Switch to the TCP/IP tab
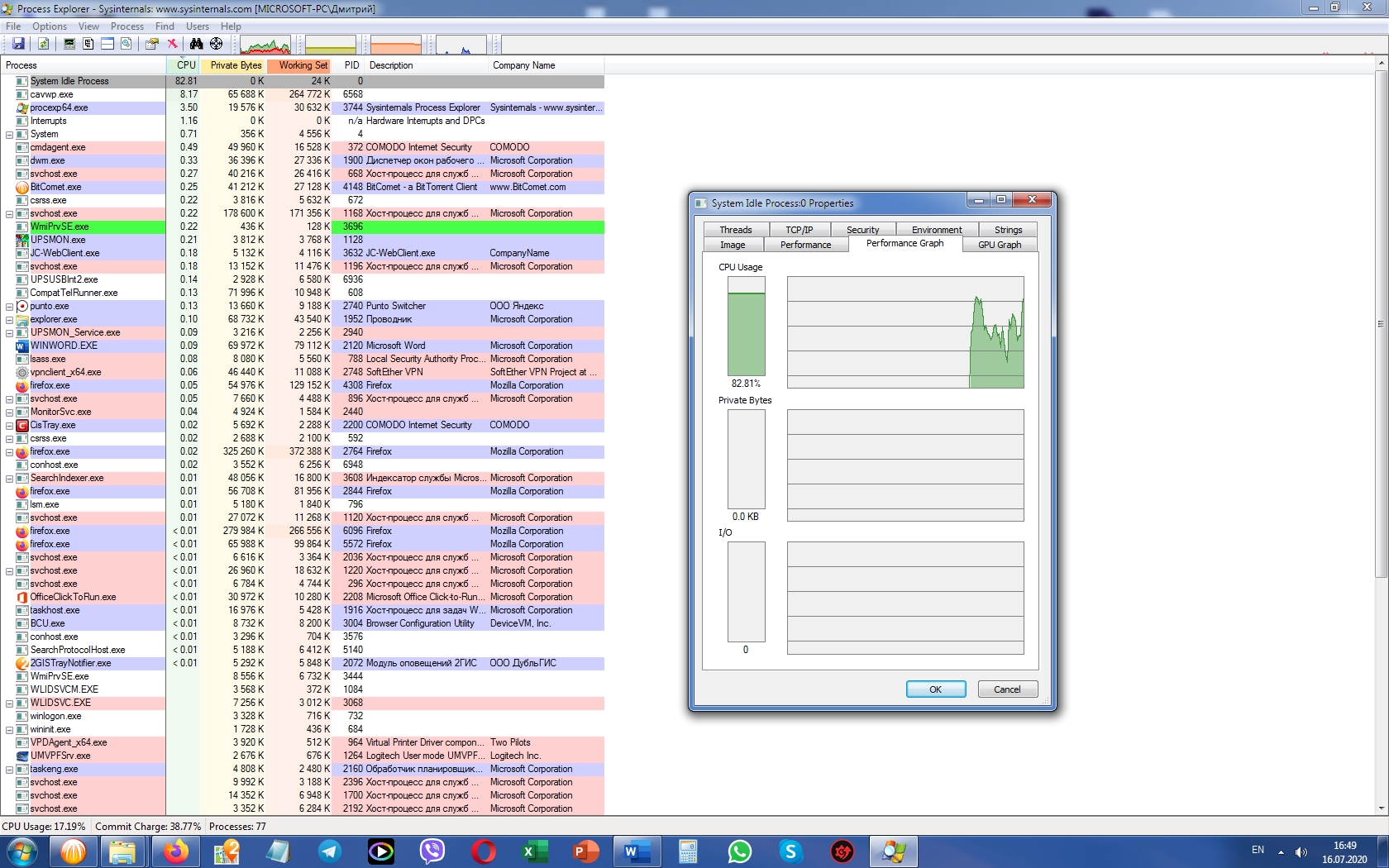This screenshot has width=1389, height=868. pyautogui.click(x=799, y=230)
